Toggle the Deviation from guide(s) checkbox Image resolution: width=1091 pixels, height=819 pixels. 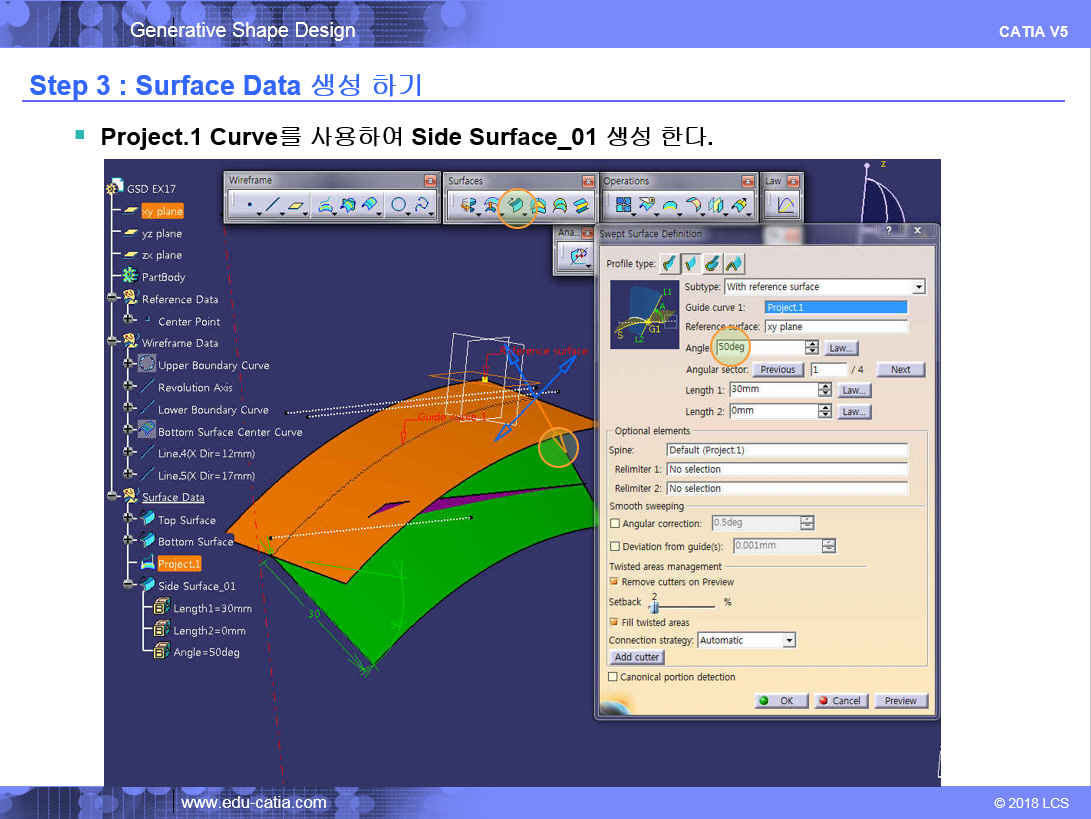click(615, 546)
